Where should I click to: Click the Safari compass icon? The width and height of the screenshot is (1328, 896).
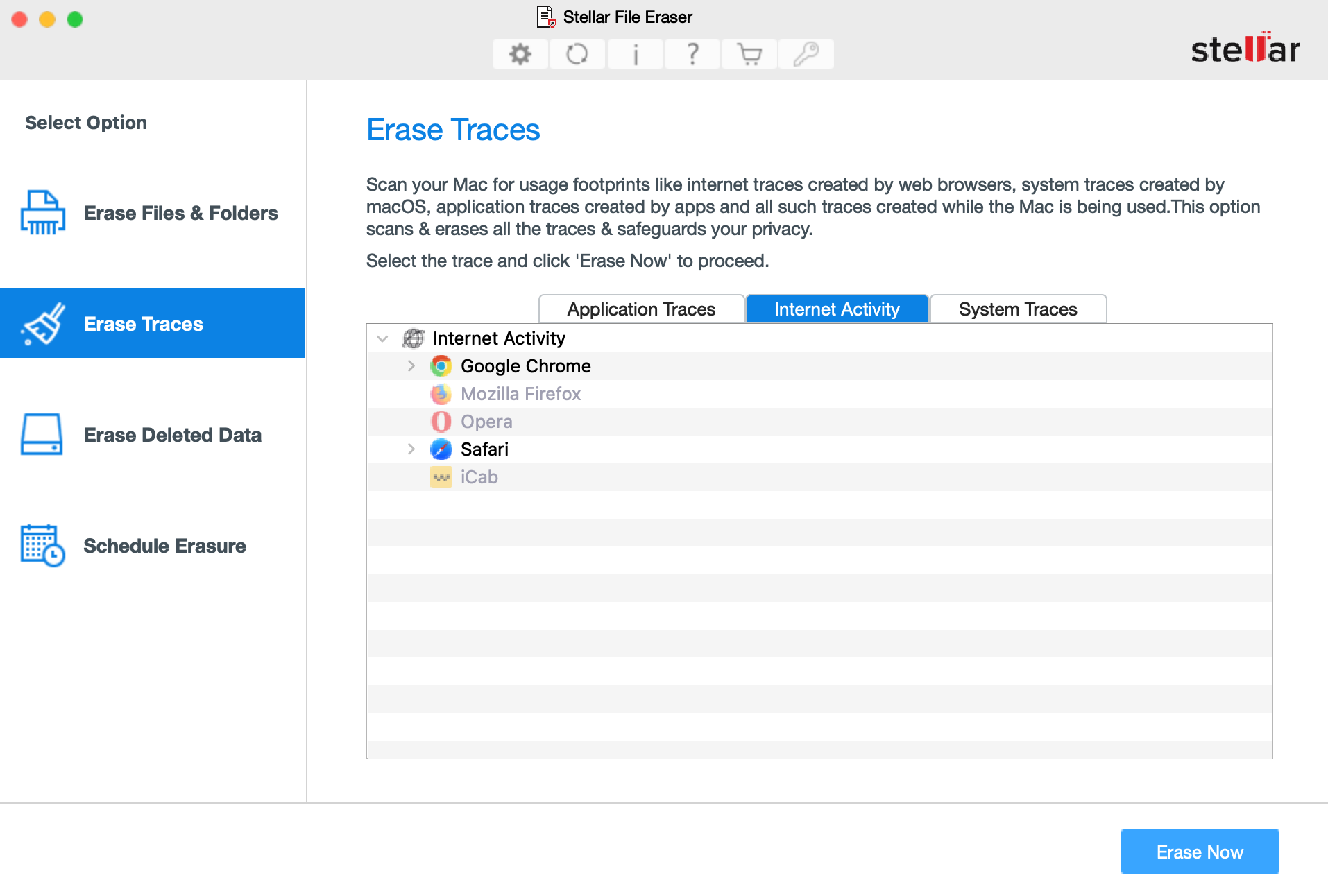pos(441,449)
